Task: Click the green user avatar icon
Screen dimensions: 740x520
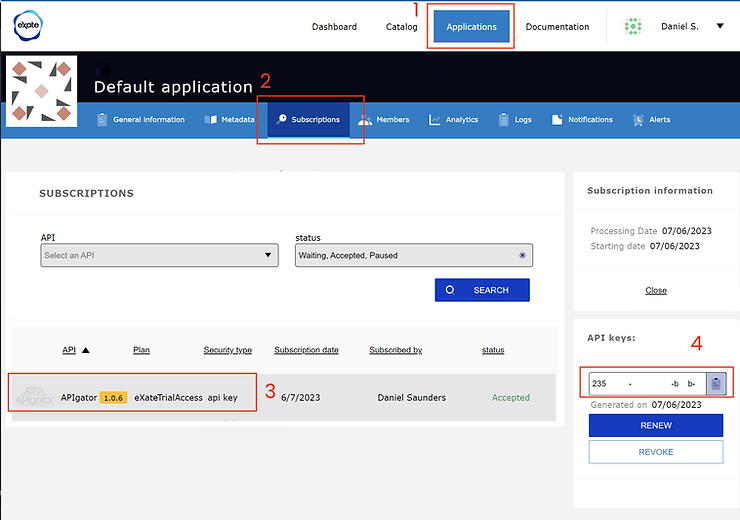Action: pos(633,27)
